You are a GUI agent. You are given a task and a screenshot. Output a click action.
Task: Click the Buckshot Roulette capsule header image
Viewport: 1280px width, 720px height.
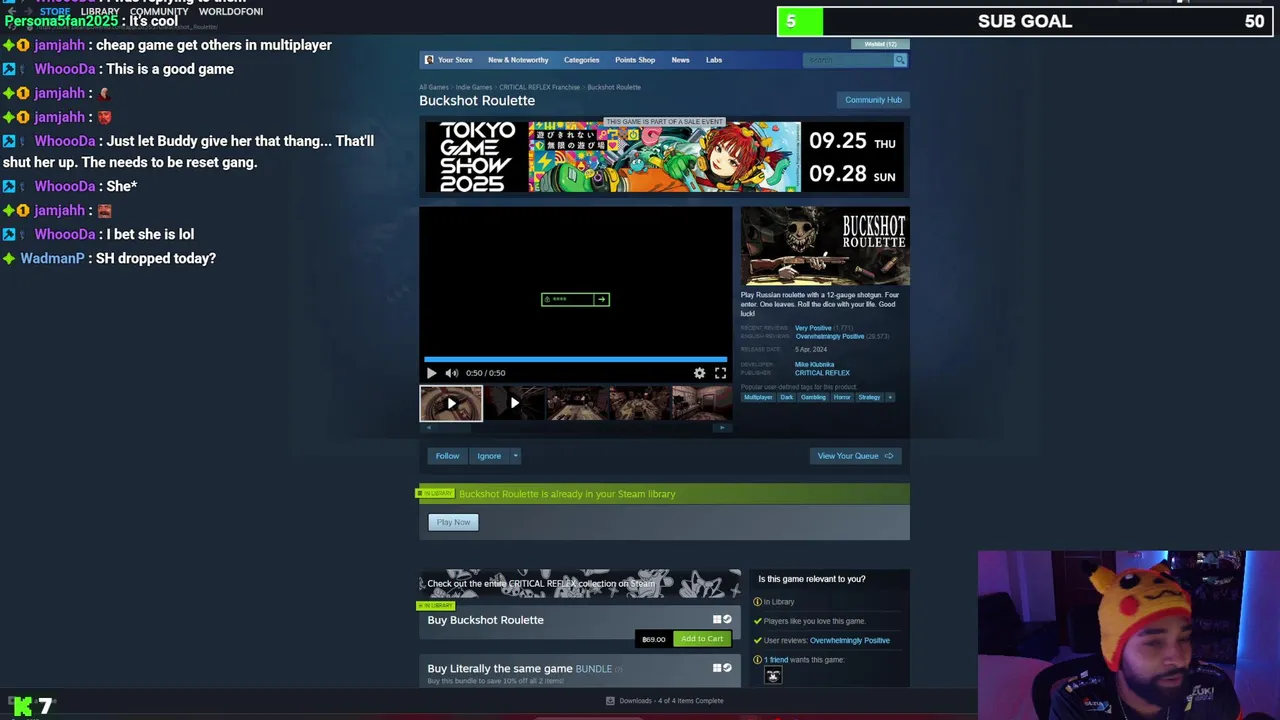[825, 246]
